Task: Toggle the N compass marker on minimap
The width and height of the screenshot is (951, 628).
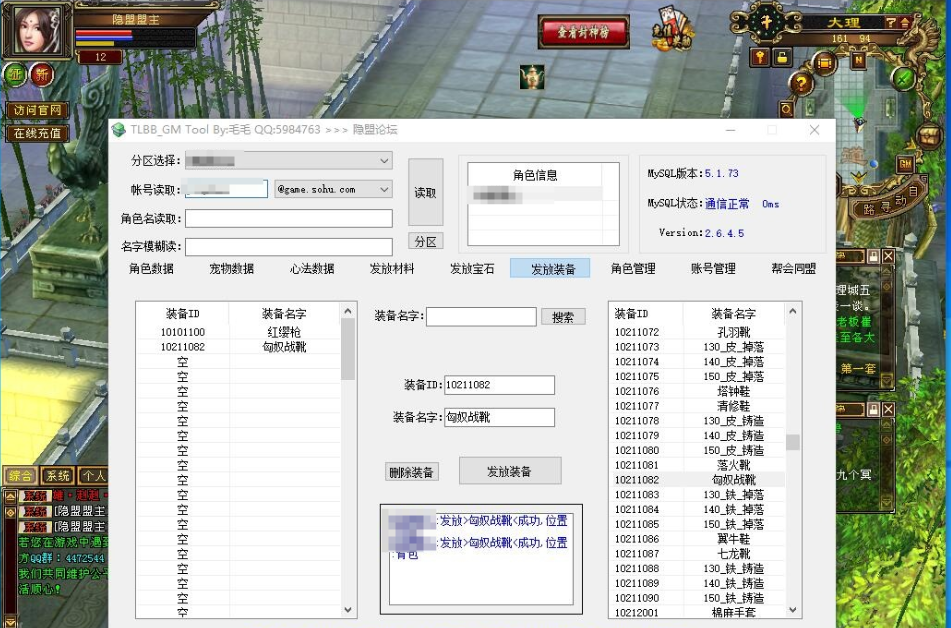Action: [x=857, y=60]
